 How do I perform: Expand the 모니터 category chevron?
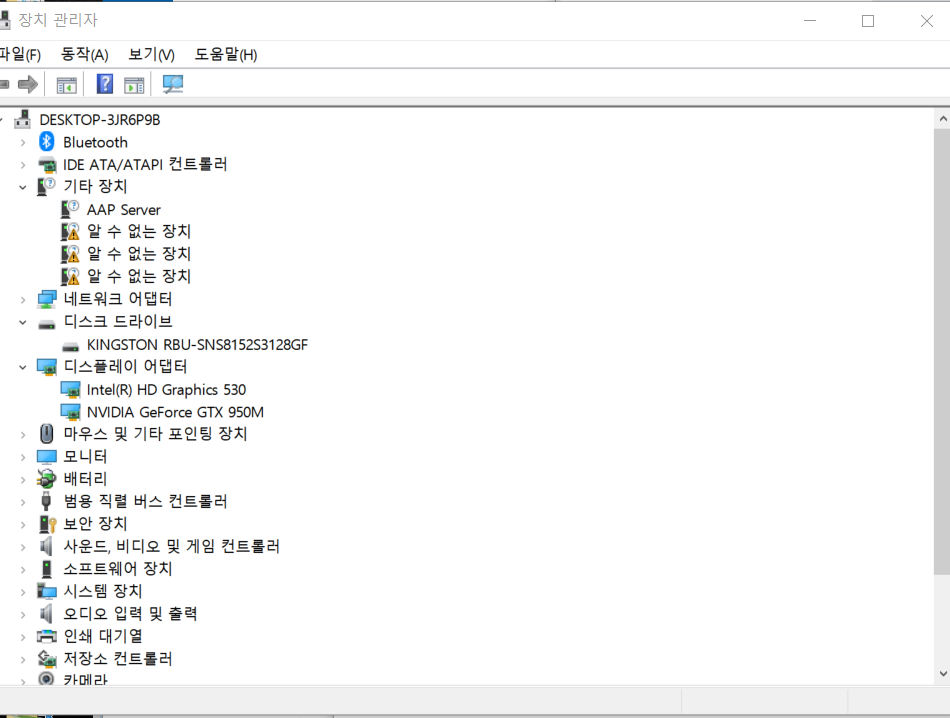pos(22,456)
